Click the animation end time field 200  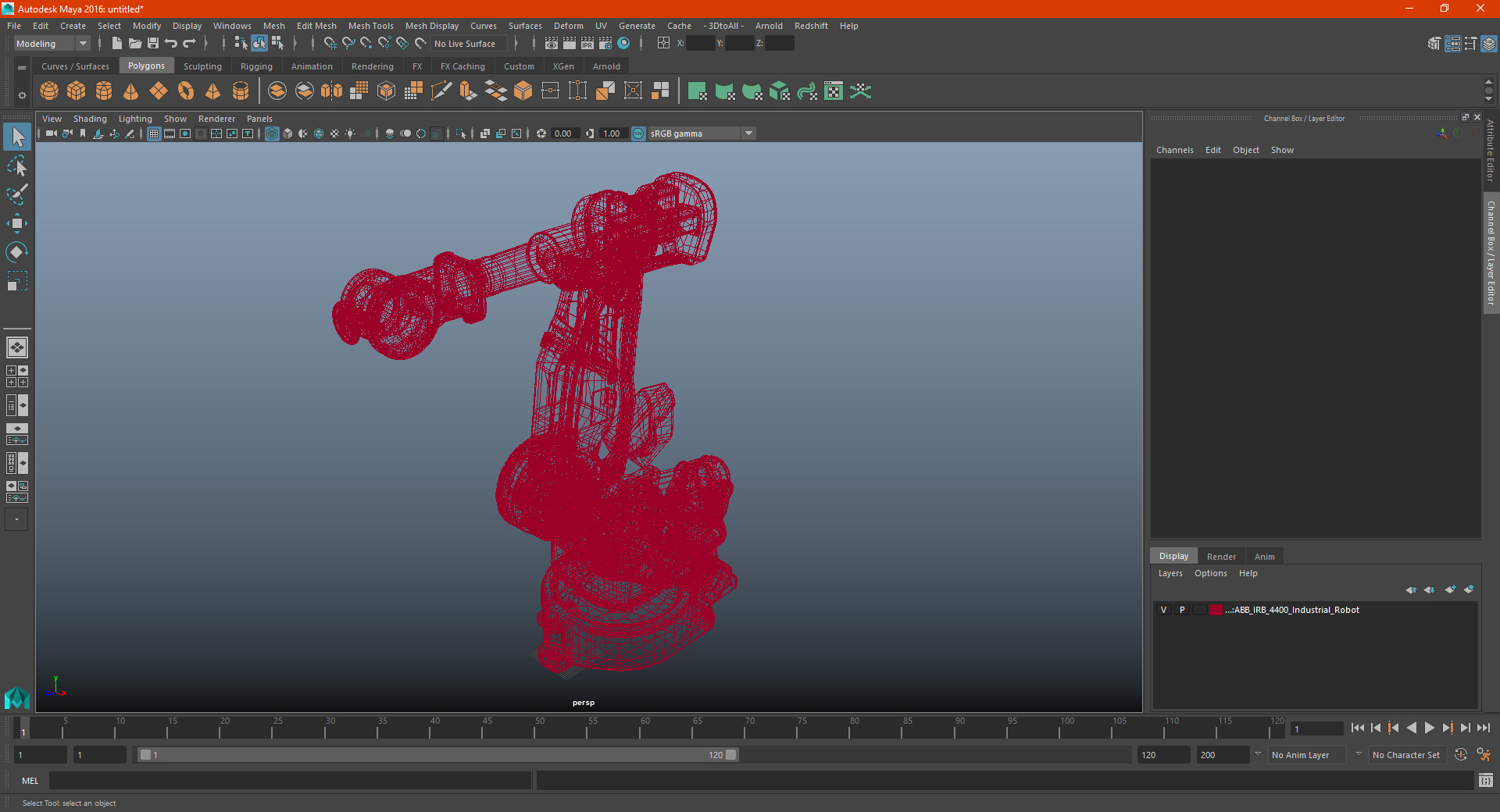tap(1223, 755)
